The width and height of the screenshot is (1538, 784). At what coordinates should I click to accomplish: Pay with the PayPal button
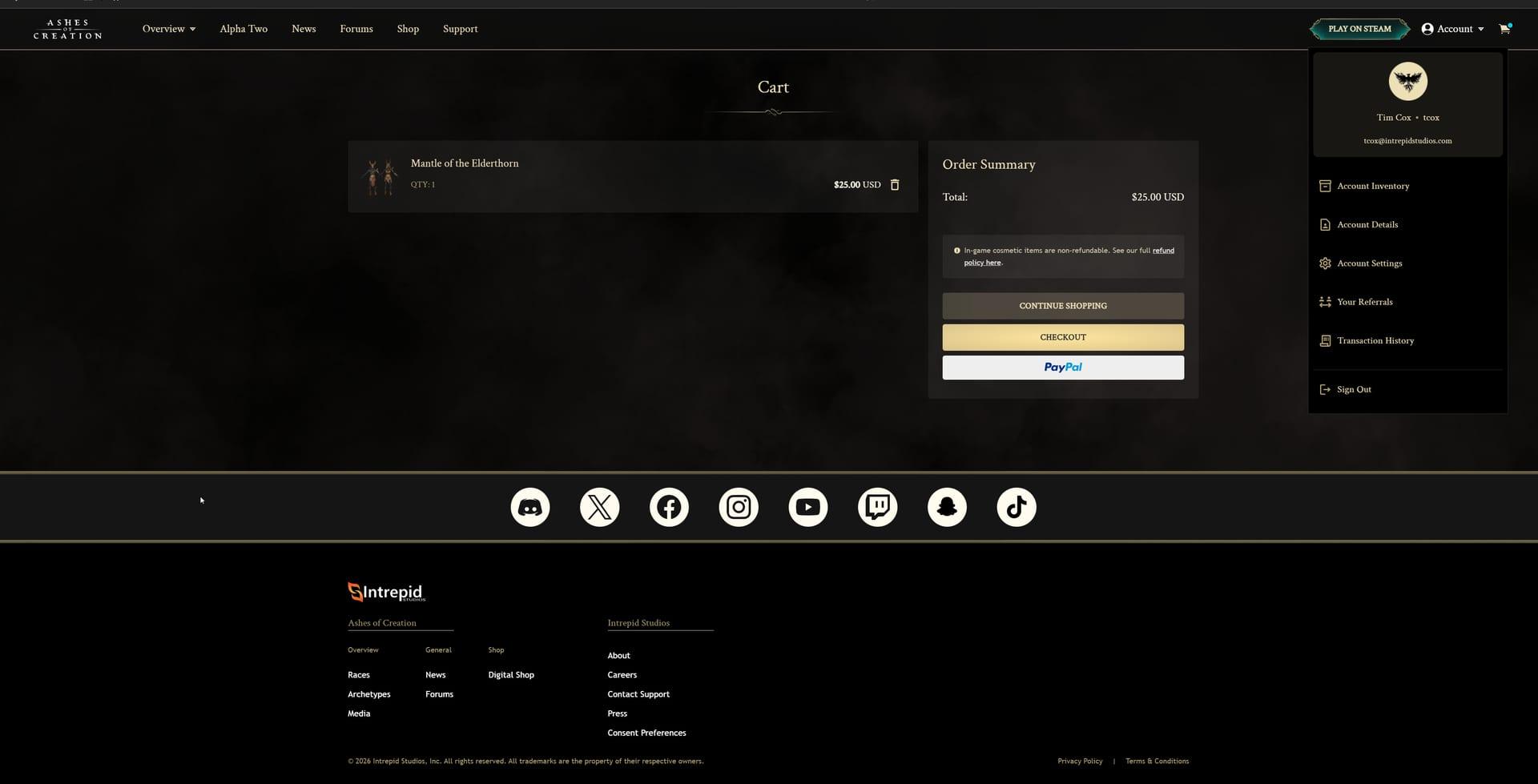[x=1063, y=368]
